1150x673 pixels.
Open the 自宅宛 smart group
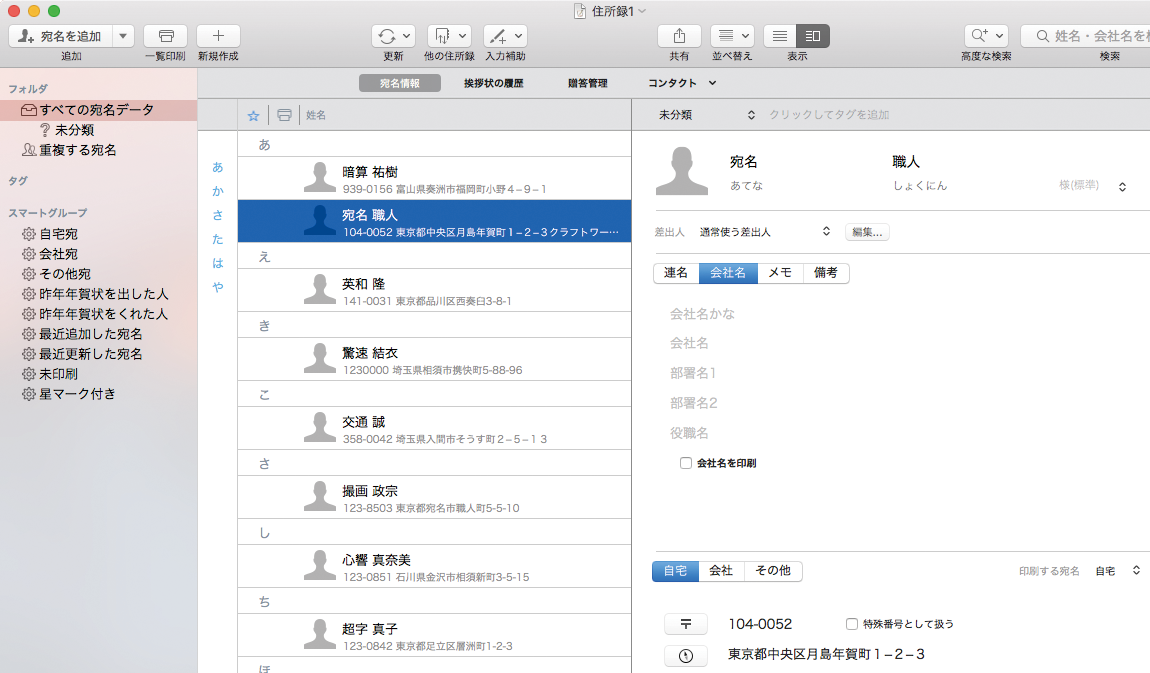(x=58, y=234)
